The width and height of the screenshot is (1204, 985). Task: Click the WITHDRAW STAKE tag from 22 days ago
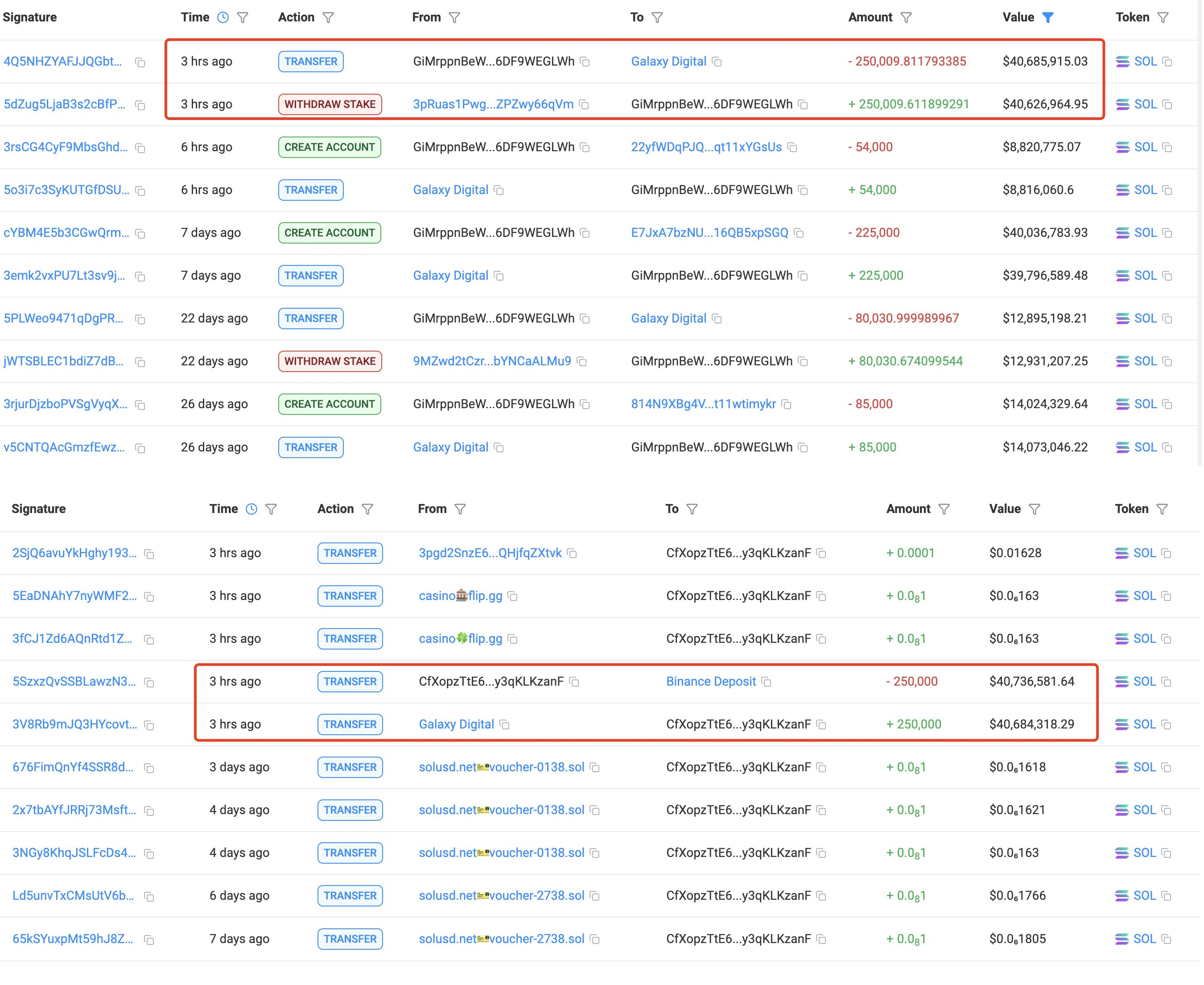point(330,361)
